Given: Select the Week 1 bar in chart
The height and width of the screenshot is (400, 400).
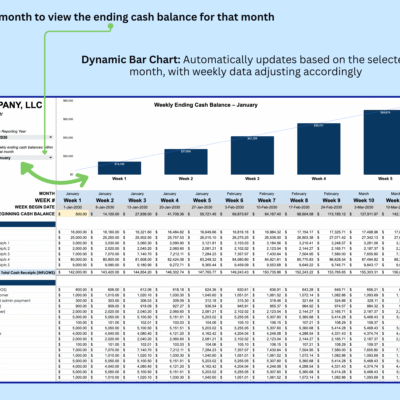Looking at the screenshot, I should click(x=119, y=168).
